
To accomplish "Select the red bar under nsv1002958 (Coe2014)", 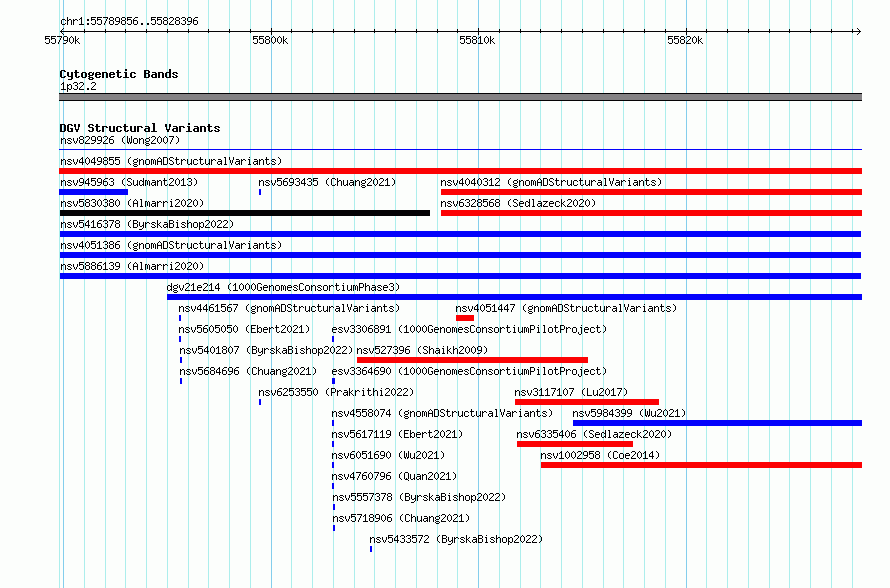I will 701,465.
